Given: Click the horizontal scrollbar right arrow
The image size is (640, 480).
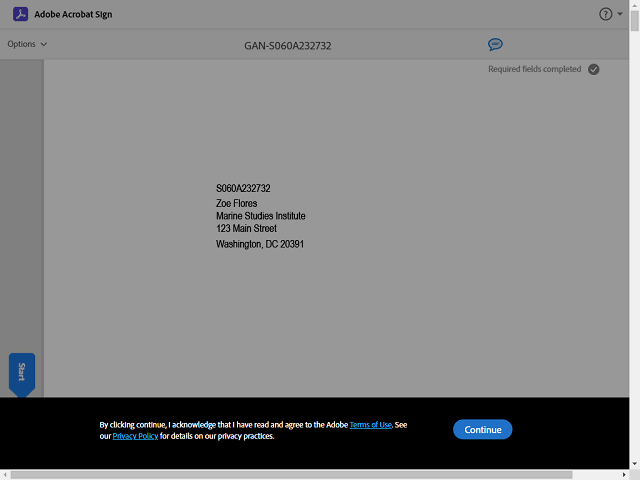Looking at the screenshot, I should [624, 475].
